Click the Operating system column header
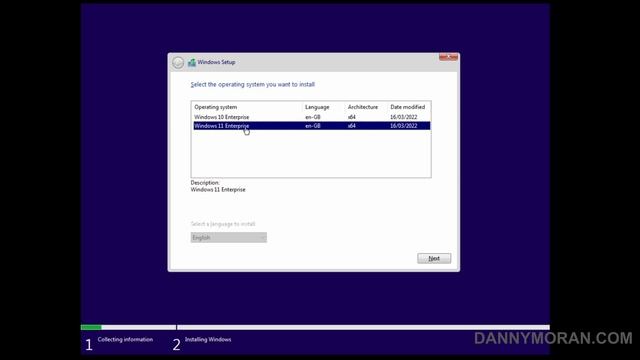This screenshot has height=360, width=640. click(216, 107)
